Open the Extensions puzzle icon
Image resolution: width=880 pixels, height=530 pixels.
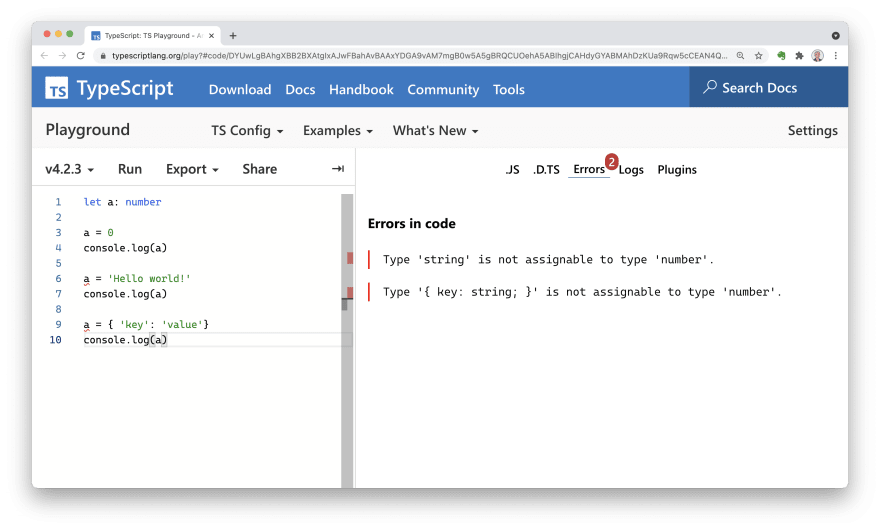coord(799,56)
